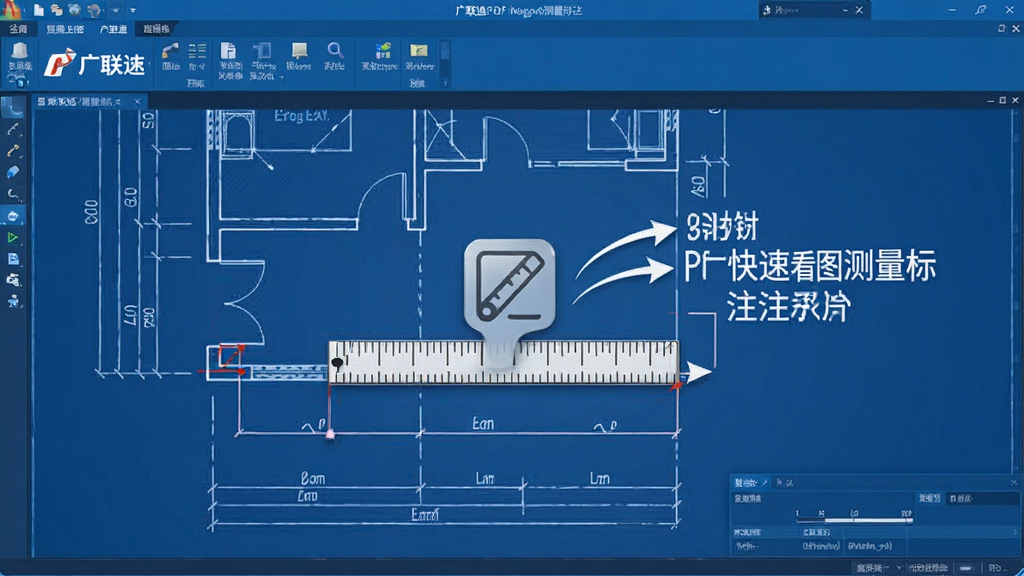Click the first value cell in properties table

(x=821, y=546)
